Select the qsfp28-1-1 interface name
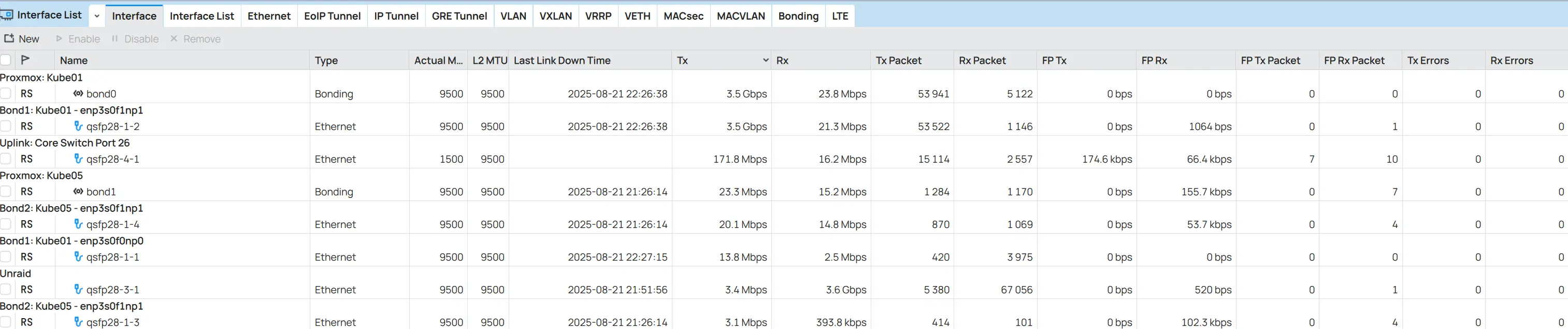Image resolution: width=1568 pixels, height=329 pixels. click(112, 257)
